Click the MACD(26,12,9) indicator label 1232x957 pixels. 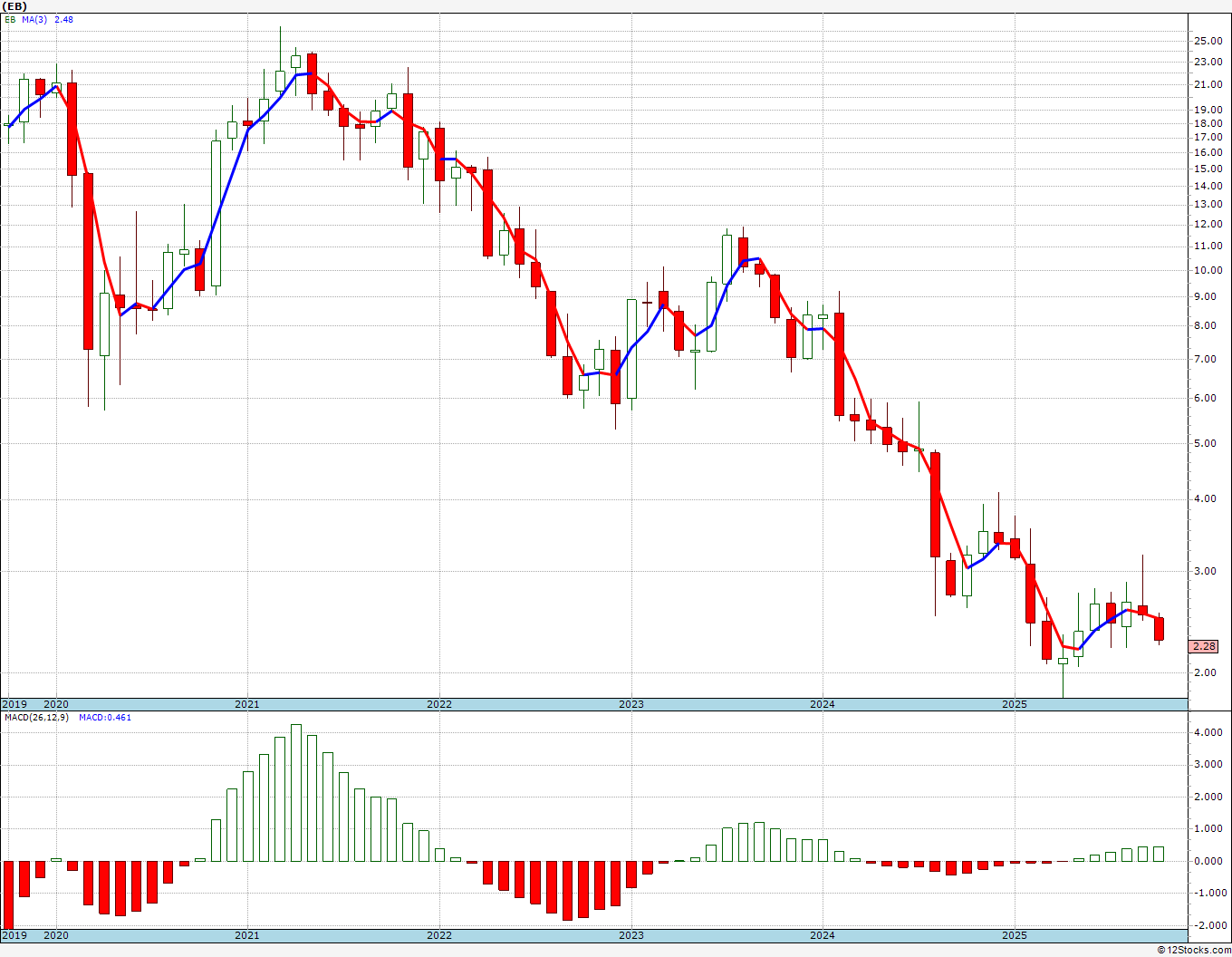(x=37, y=718)
